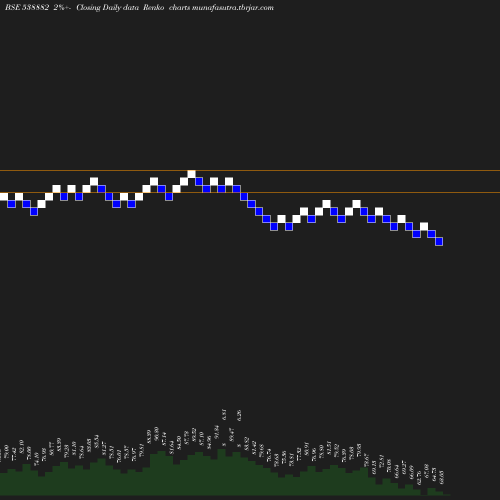Screen dimensions: 500x500
Task: Click the '82.10' price label
Action: point(21,447)
